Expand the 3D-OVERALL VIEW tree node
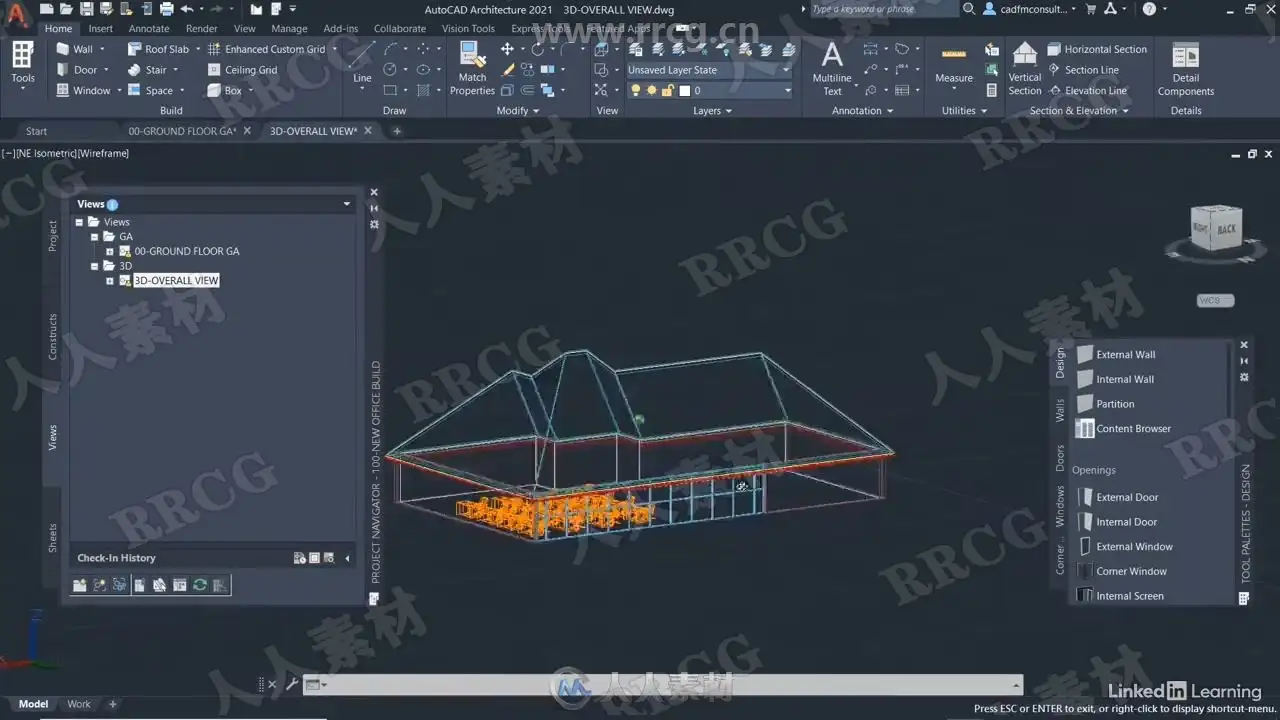The image size is (1280, 720). click(x=110, y=281)
